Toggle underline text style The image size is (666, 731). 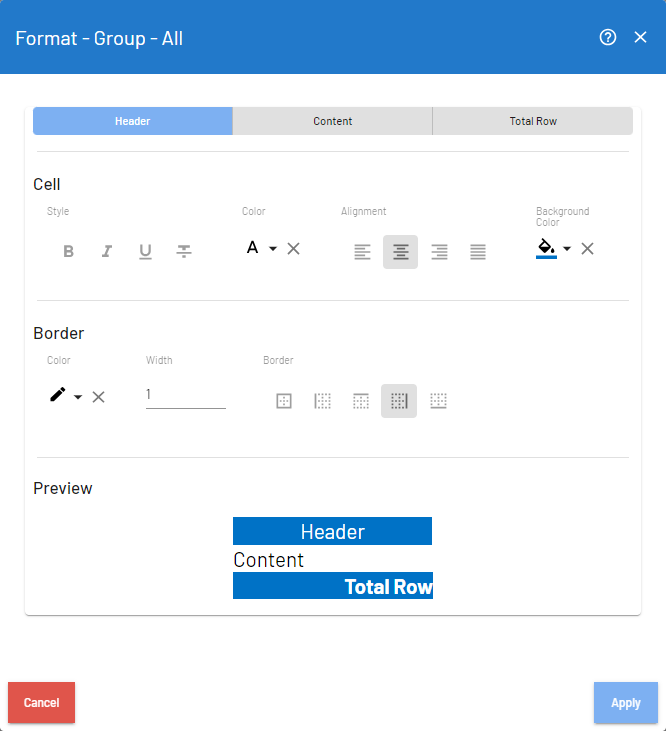(145, 252)
